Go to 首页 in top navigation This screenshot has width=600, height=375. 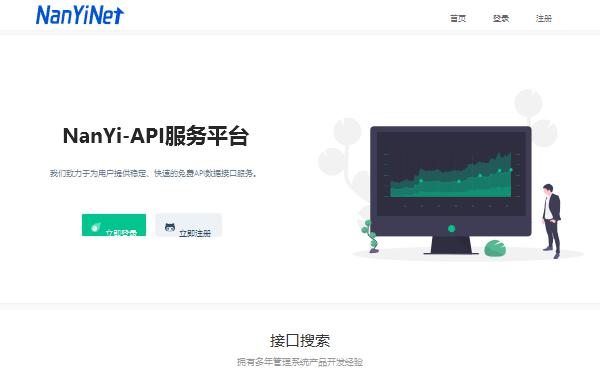tap(458, 18)
